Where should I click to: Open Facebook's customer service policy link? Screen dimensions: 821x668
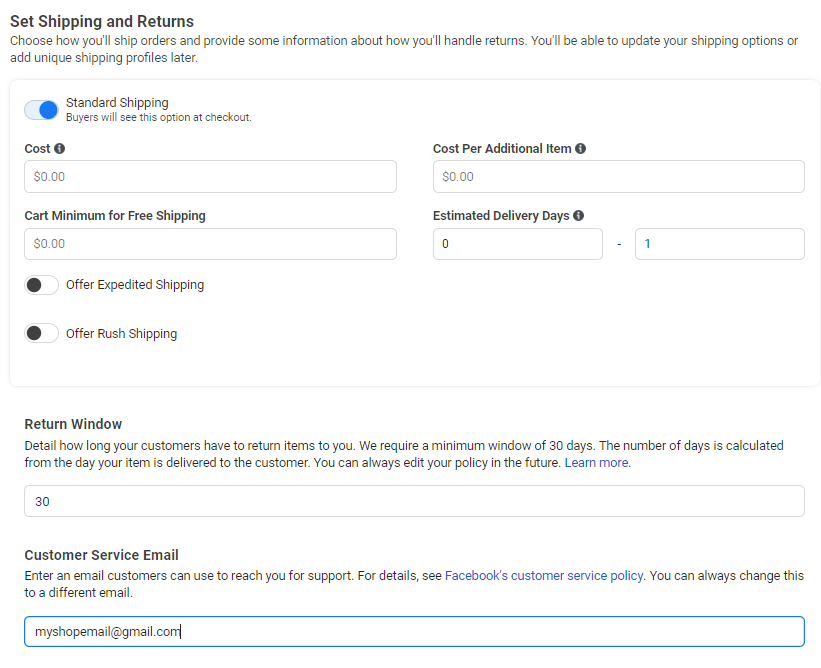point(543,576)
